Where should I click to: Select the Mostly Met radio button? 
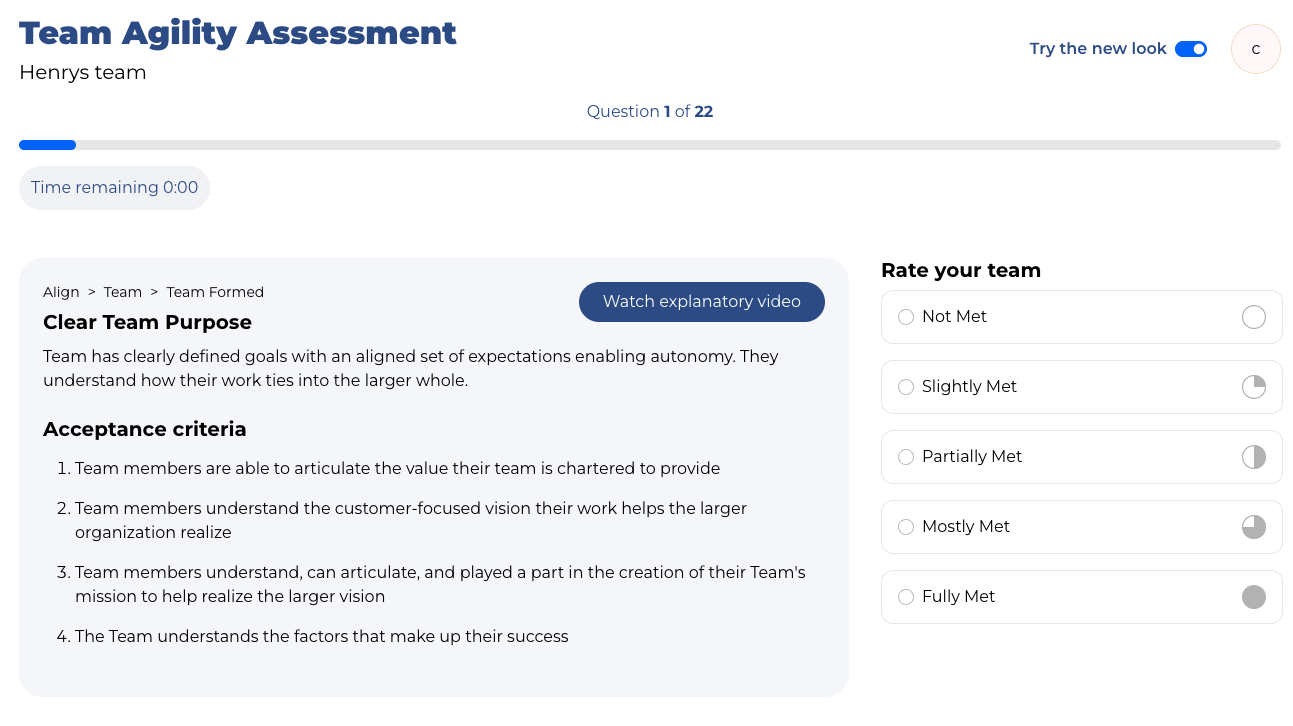(906, 527)
